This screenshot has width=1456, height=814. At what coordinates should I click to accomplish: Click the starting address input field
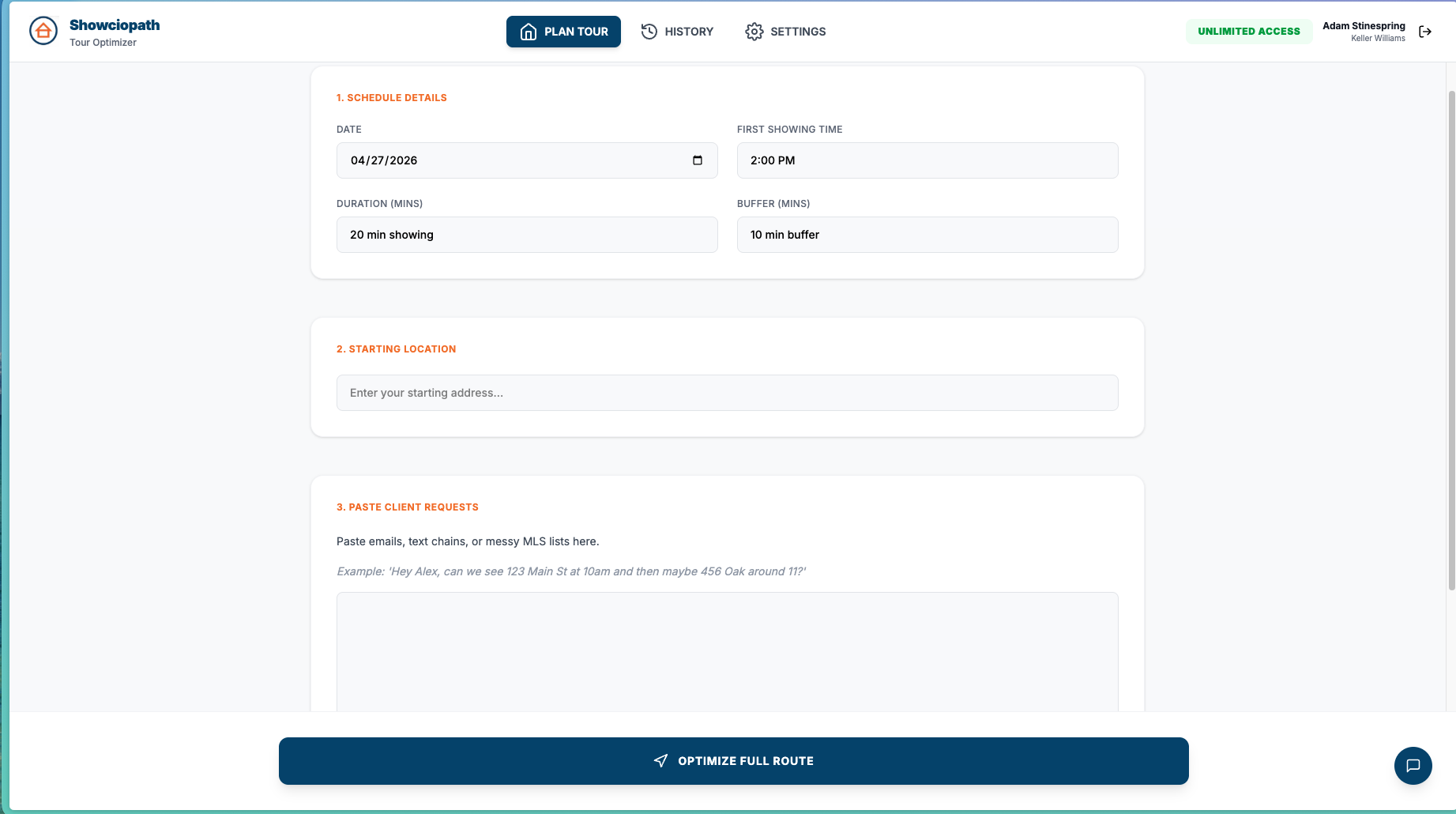728,393
